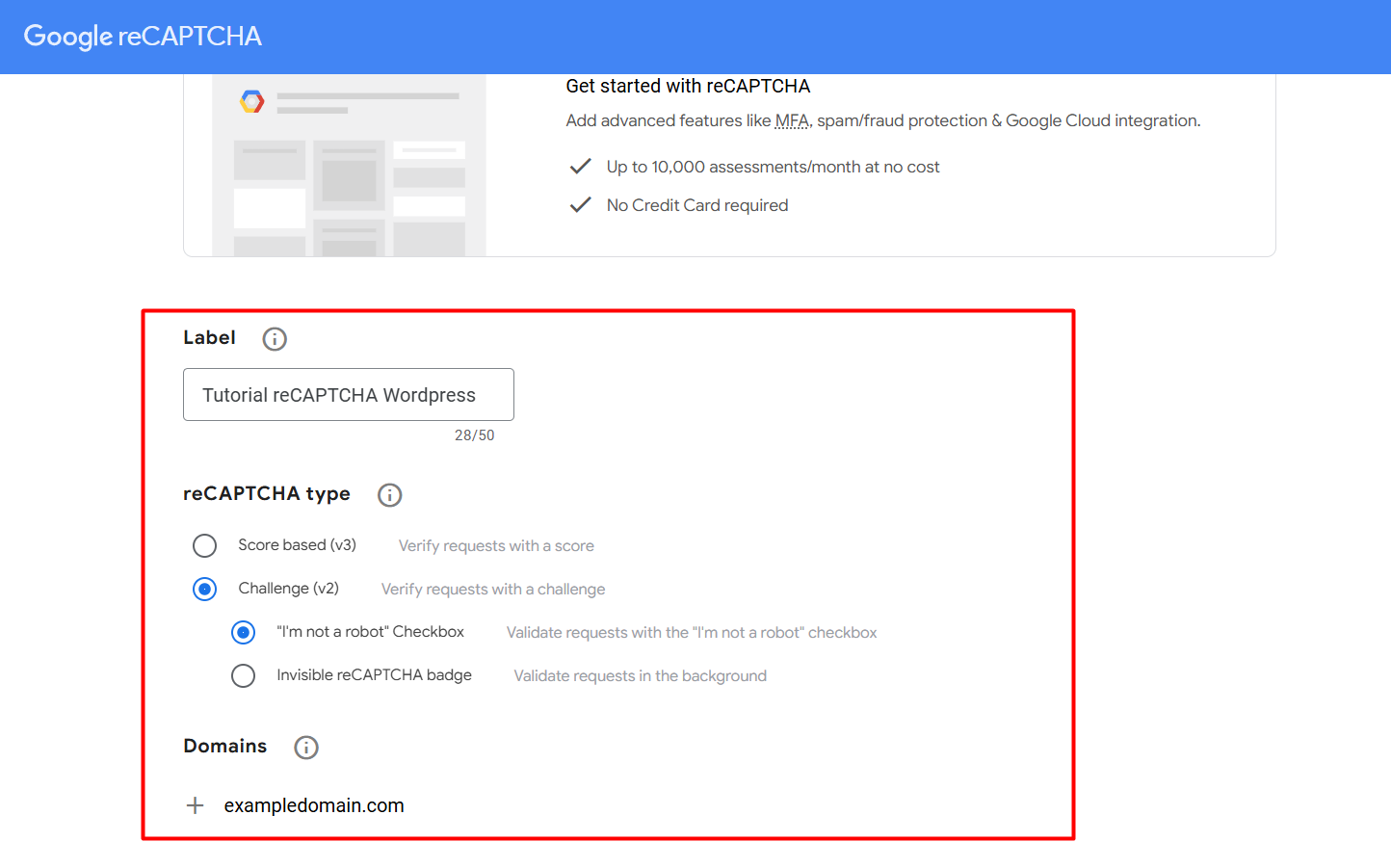Select the Score based (v3) option
The height and width of the screenshot is (868, 1391).
204,545
